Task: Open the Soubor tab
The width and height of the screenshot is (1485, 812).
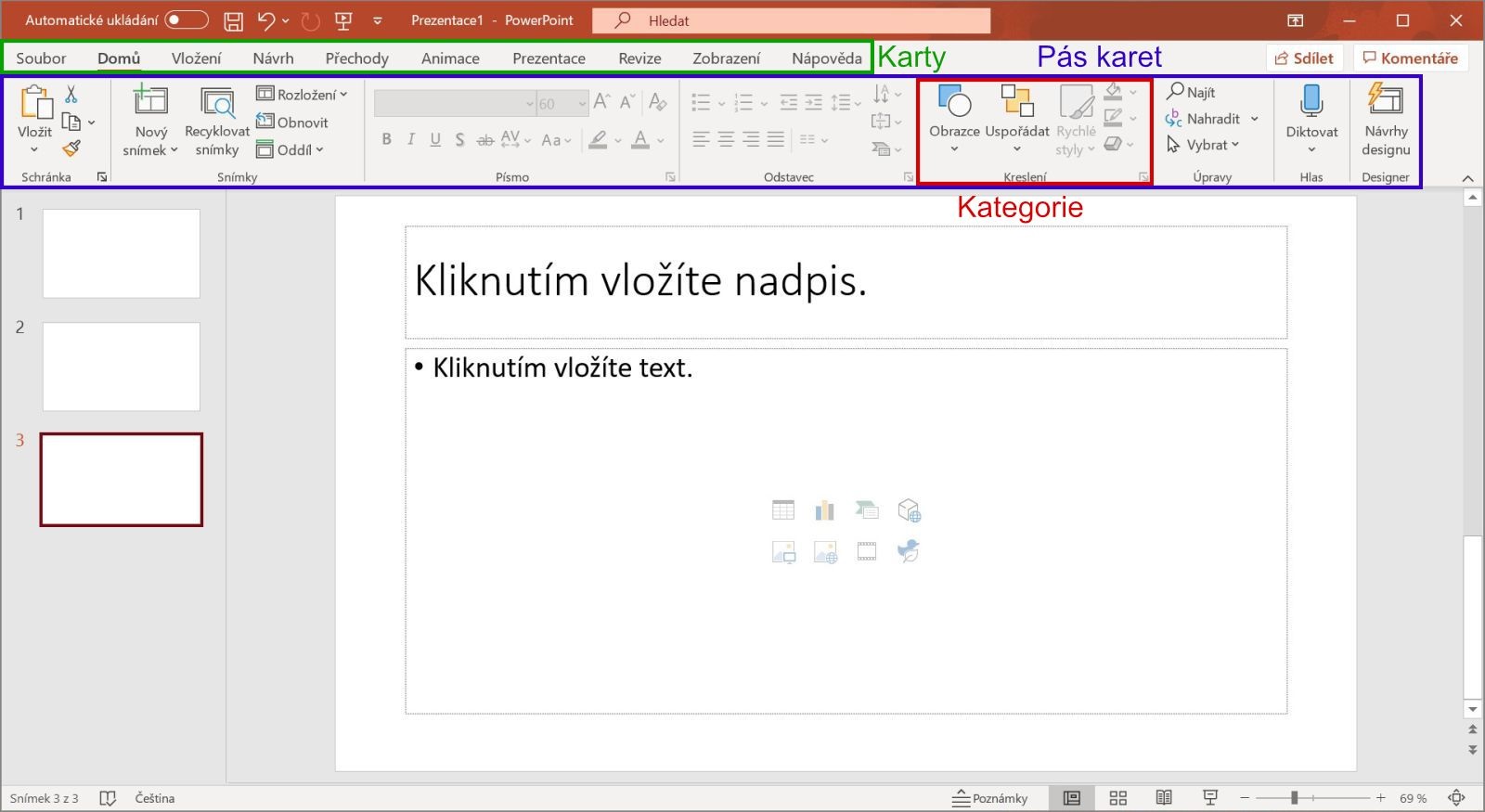Action: tap(41, 58)
